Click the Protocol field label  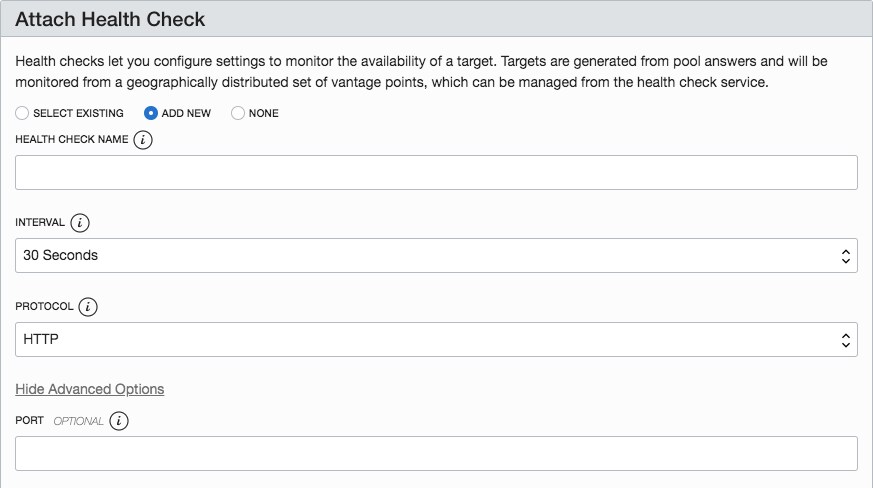[x=45, y=307]
